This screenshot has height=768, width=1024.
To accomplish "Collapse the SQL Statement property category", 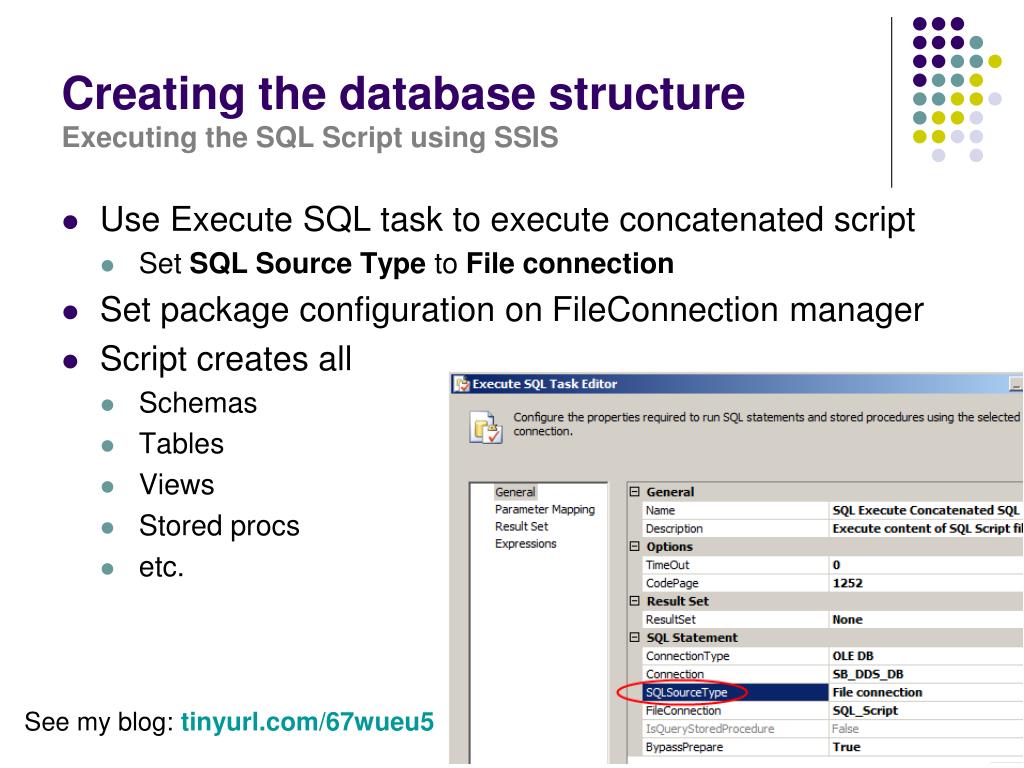I will point(634,637).
